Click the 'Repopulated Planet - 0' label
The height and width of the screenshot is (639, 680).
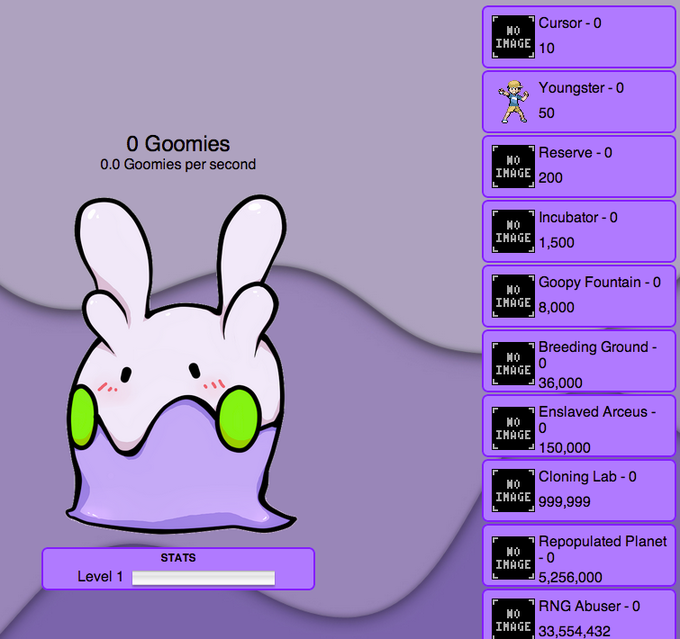[x=603, y=549]
